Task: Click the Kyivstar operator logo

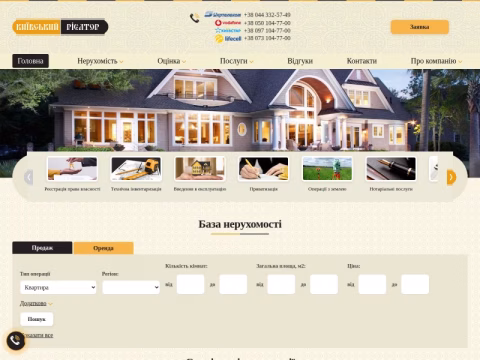Action: (228, 30)
